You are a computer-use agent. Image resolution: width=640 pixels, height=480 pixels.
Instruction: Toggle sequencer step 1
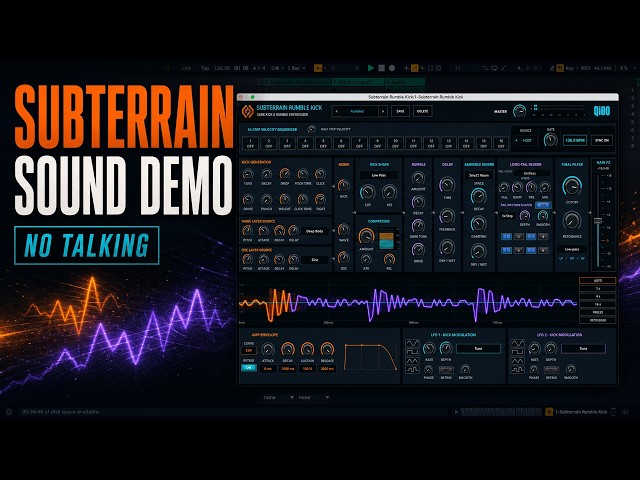tap(250, 143)
